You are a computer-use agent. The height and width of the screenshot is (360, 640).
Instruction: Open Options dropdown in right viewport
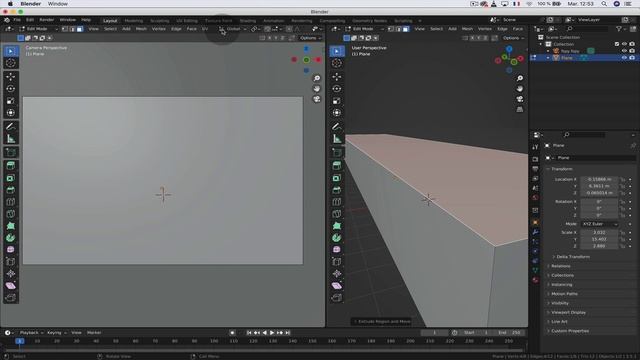(513, 38)
